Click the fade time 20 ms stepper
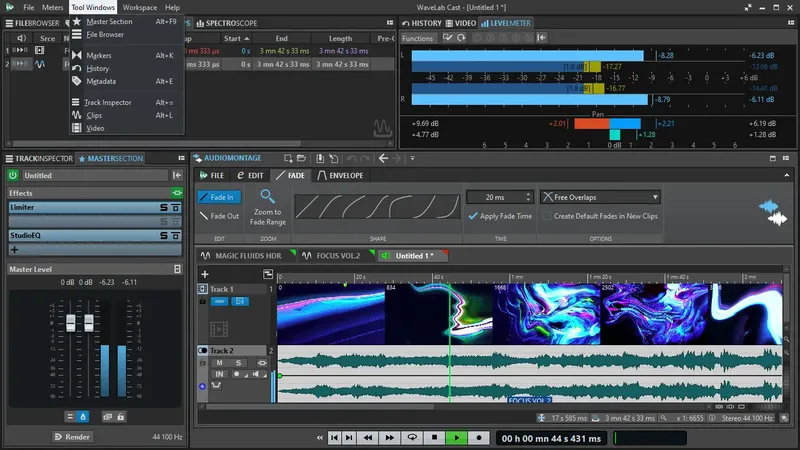Image resolution: width=800 pixels, height=450 pixels. point(527,197)
